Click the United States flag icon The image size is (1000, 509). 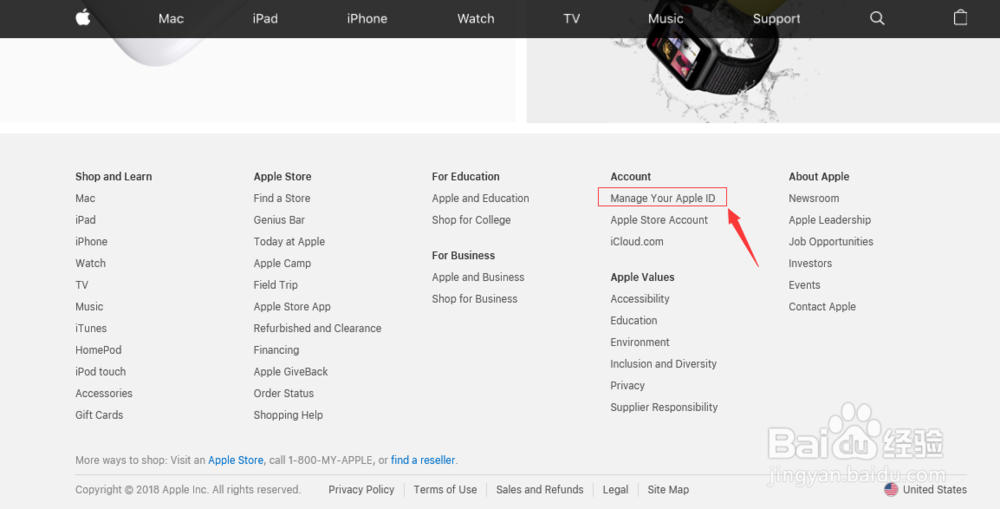[891, 490]
